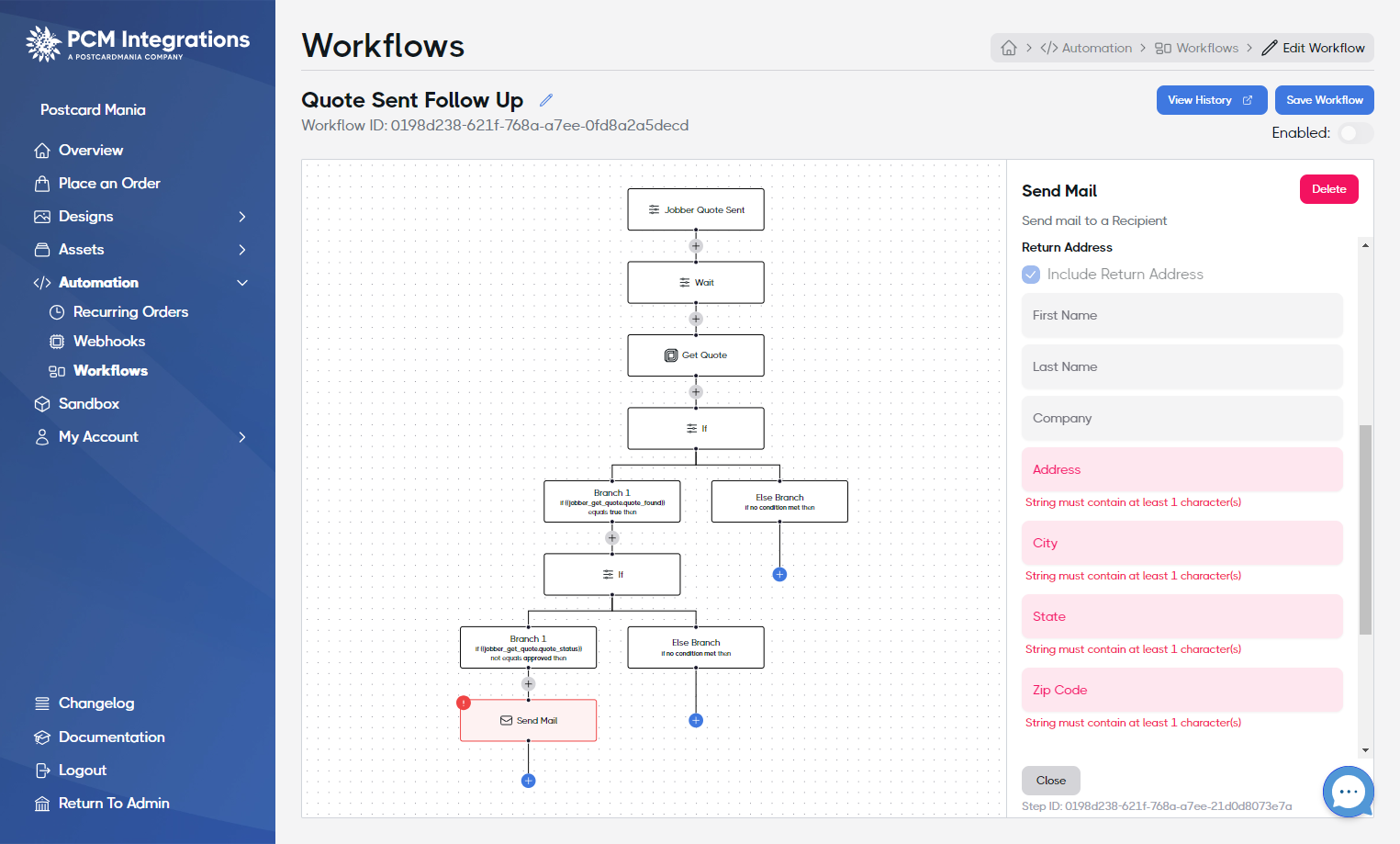1400x844 pixels.
Task: Click blue plus below Send Mail node
Action: tap(528, 782)
